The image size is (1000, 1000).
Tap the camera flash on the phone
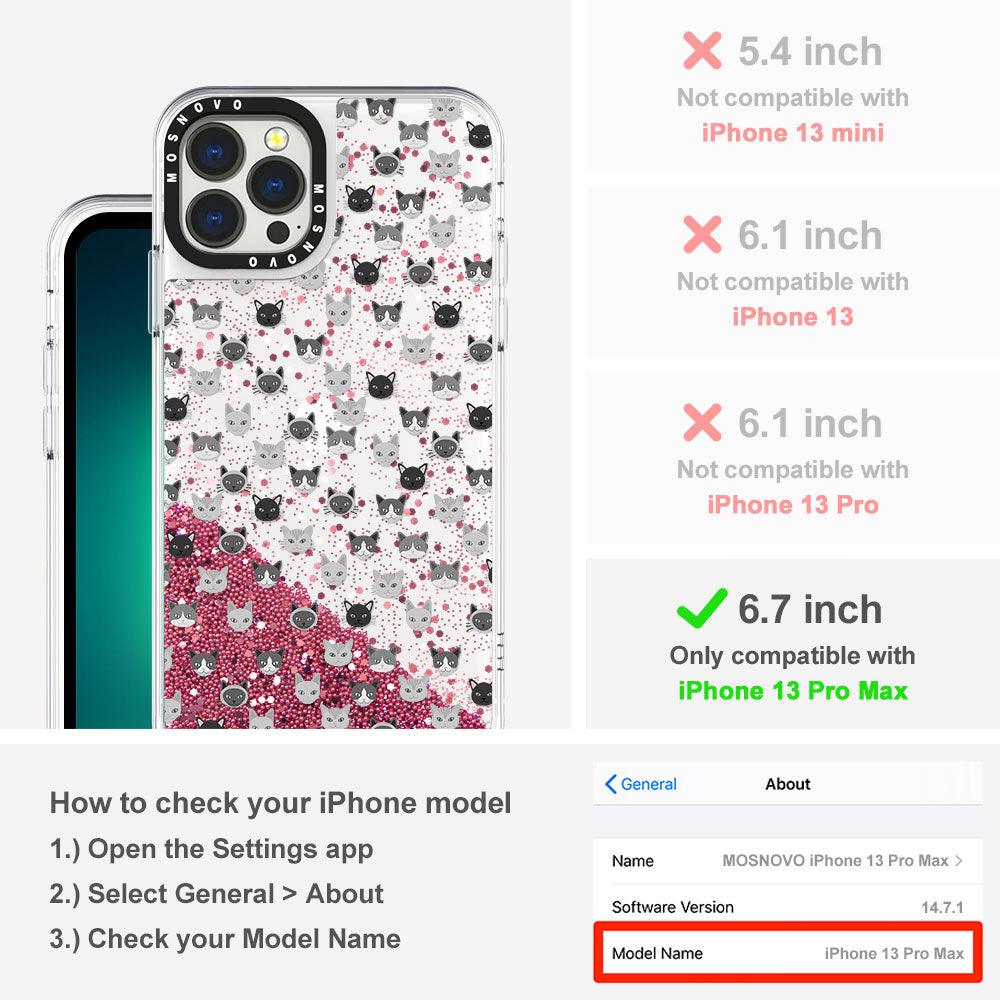click(276, 138)
